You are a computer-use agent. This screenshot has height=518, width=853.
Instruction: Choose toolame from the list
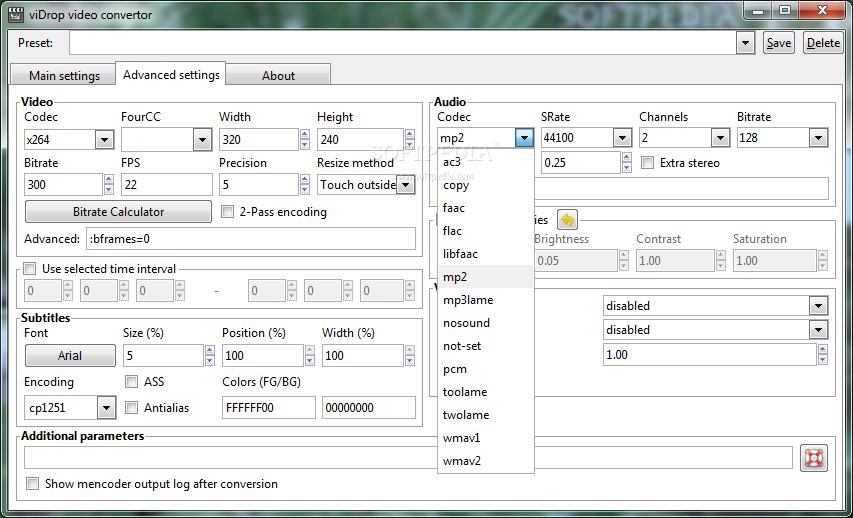[485, 392]
